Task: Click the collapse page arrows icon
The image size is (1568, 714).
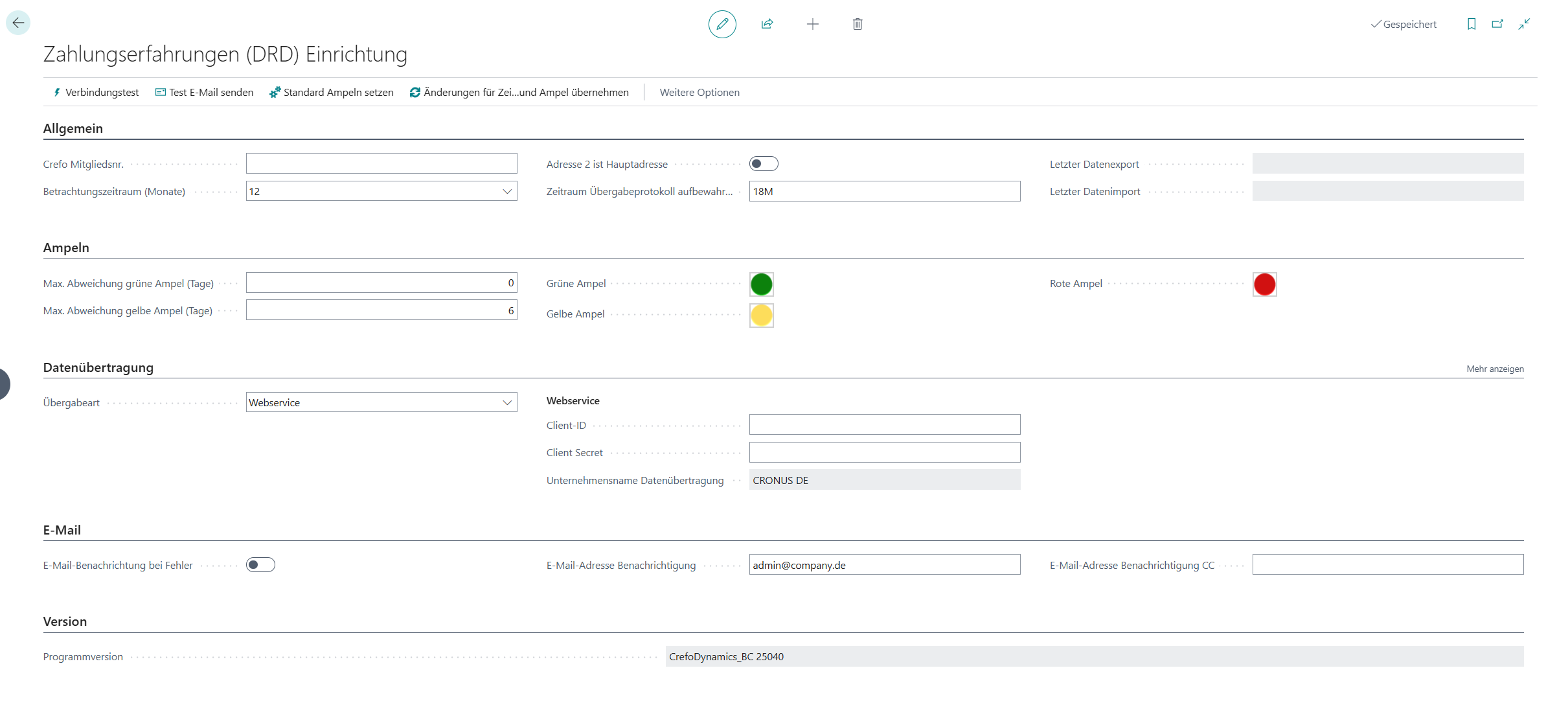Action: tap(1524, 24)
